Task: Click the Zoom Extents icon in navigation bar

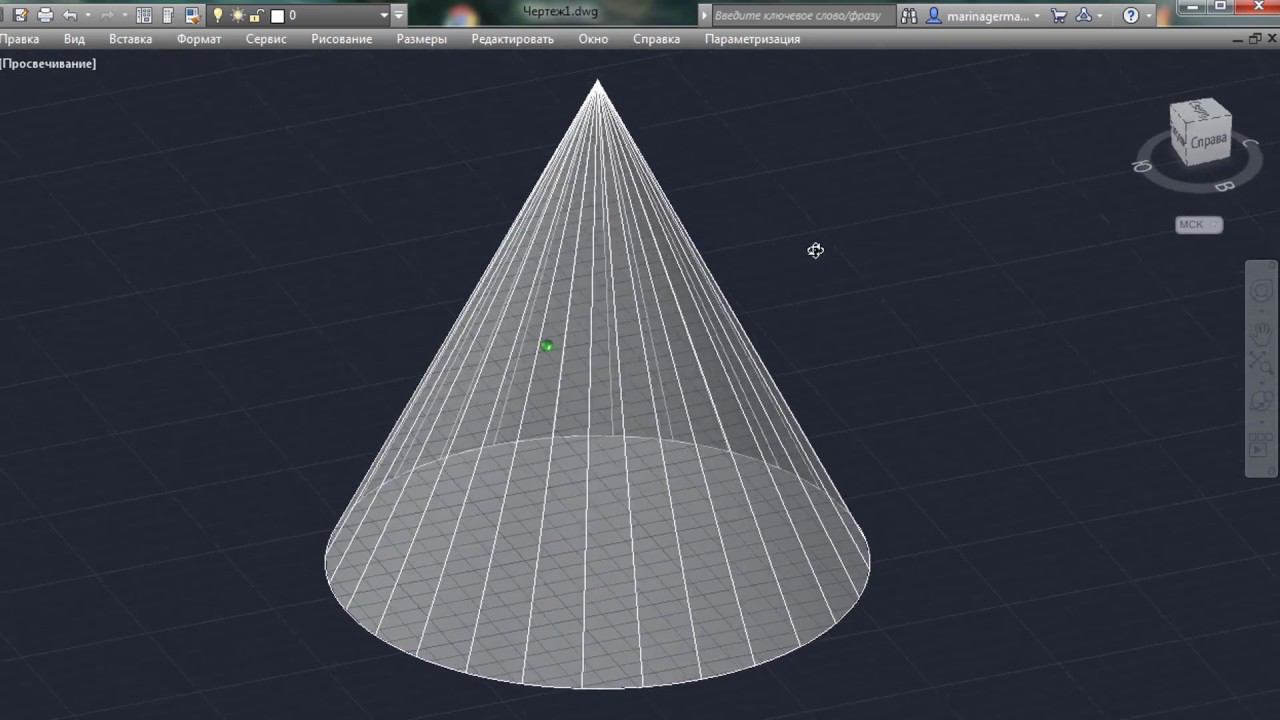Action: [1261, 364]
